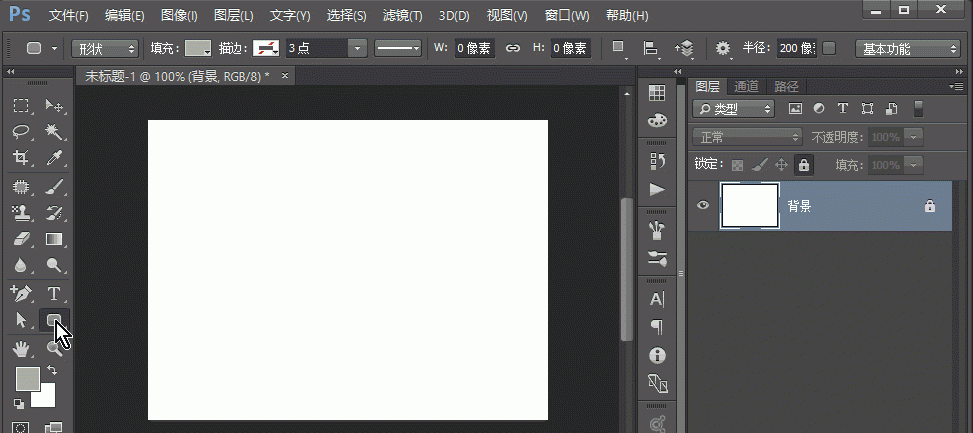
Task: Click the W width input field
Action: coord(474,48)
